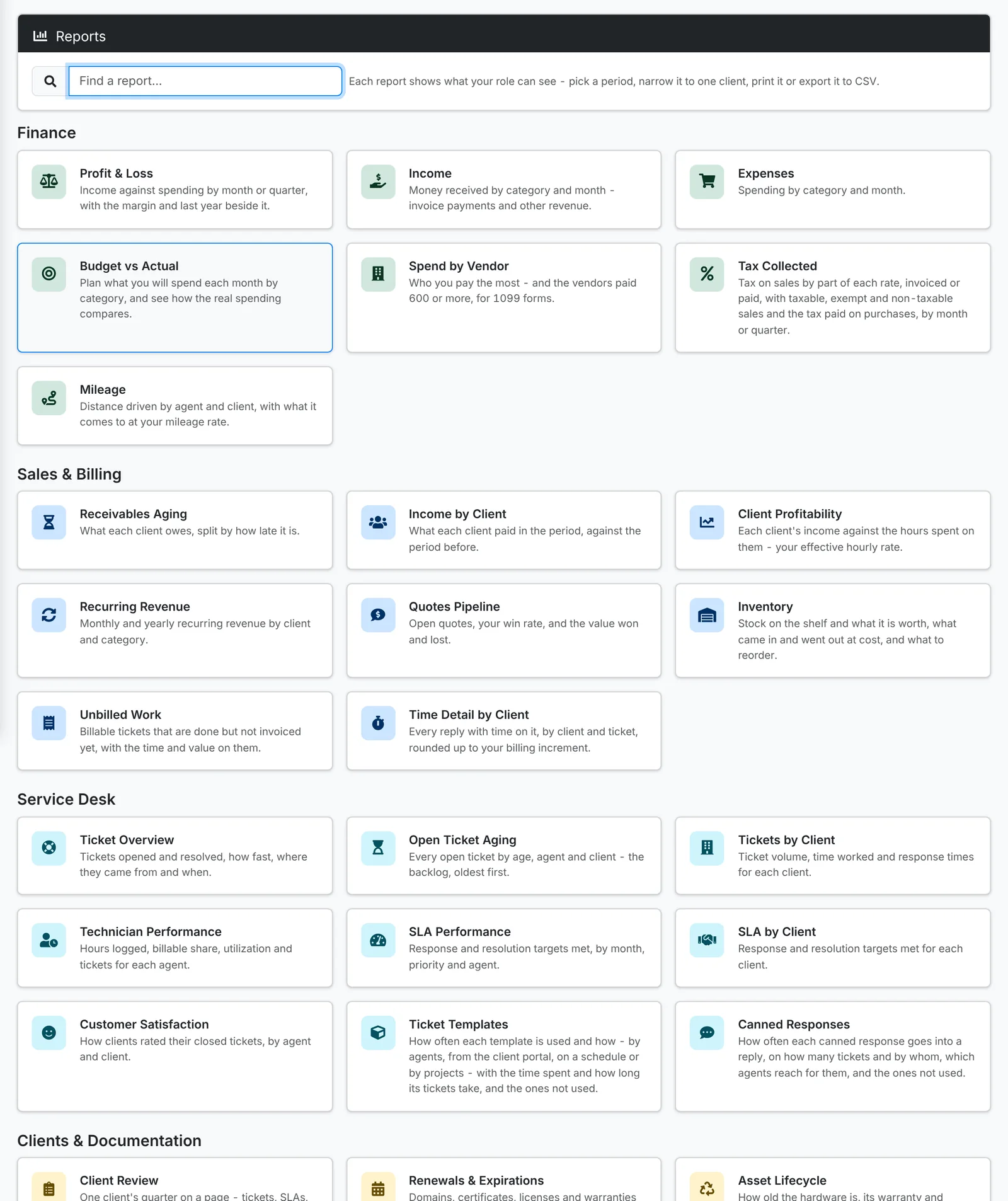Click the Mileage route icon
This screenshot has width=1008, height=1201.
click(x=49, y=398)
